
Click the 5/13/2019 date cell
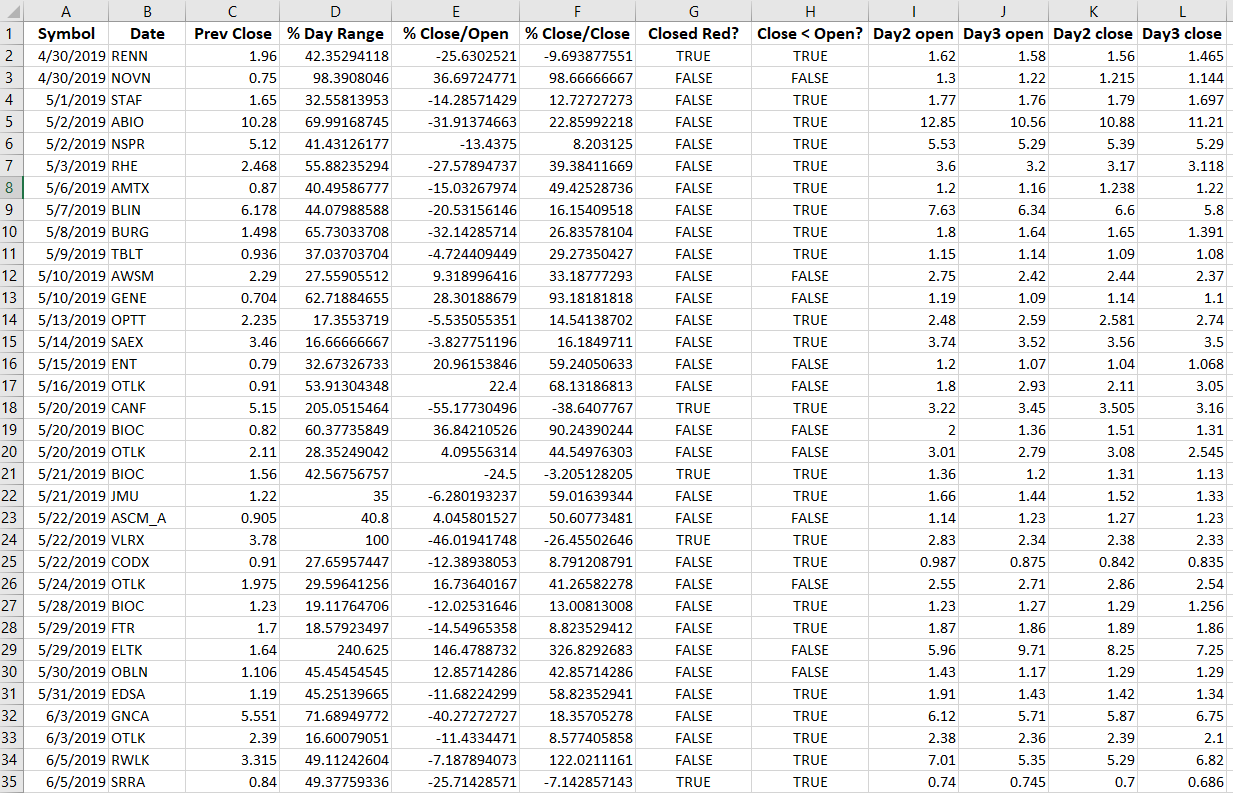coord(66,320)
